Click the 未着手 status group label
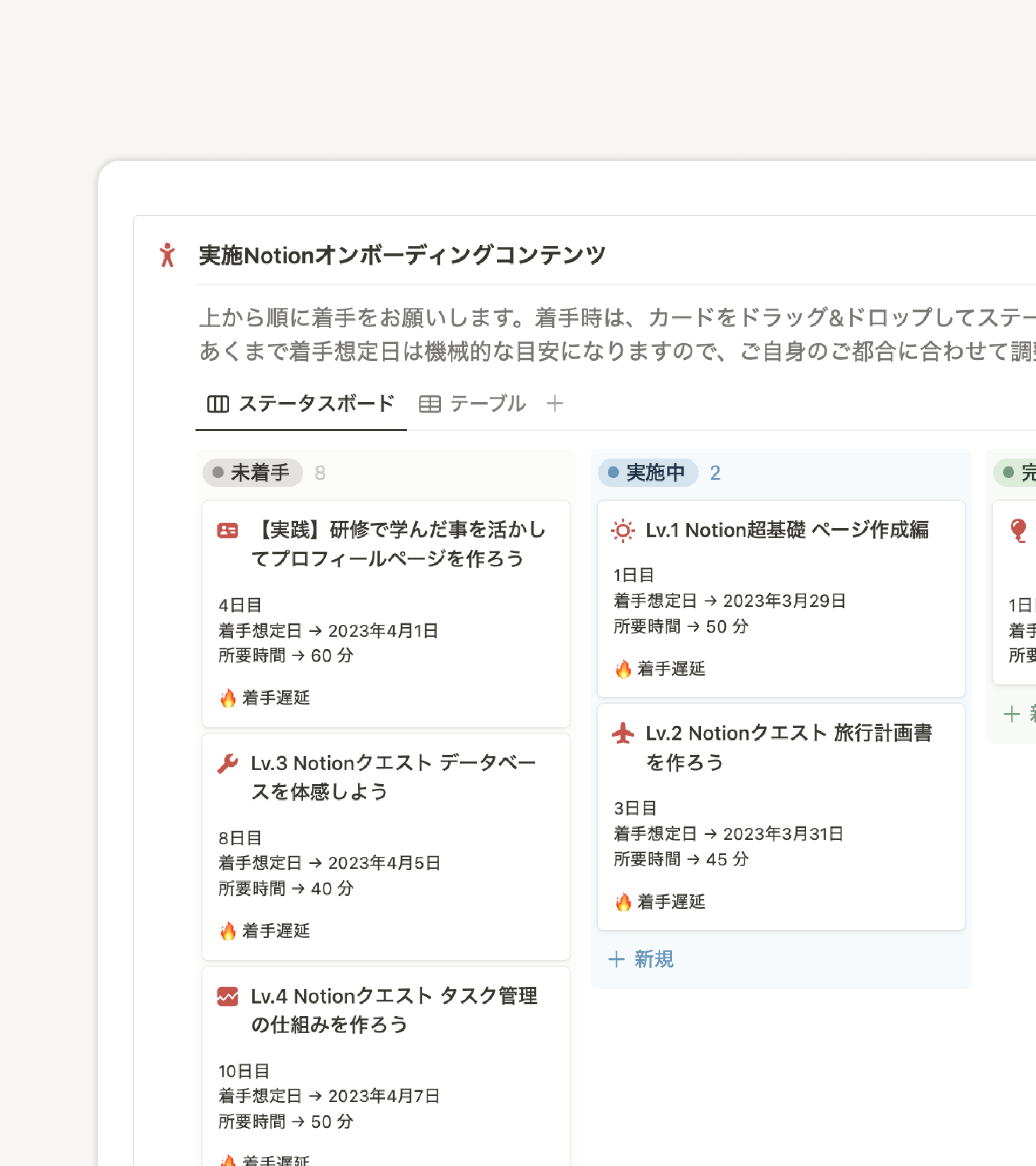1036x1166 pixels. (x=253, y=472)
